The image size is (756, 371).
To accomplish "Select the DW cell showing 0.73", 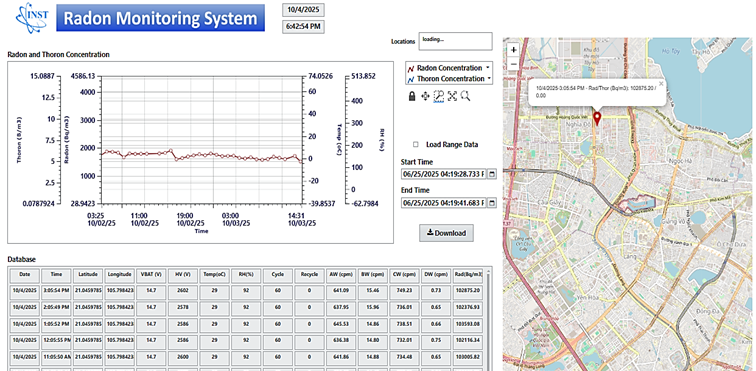I will click(x=435, y=291).
